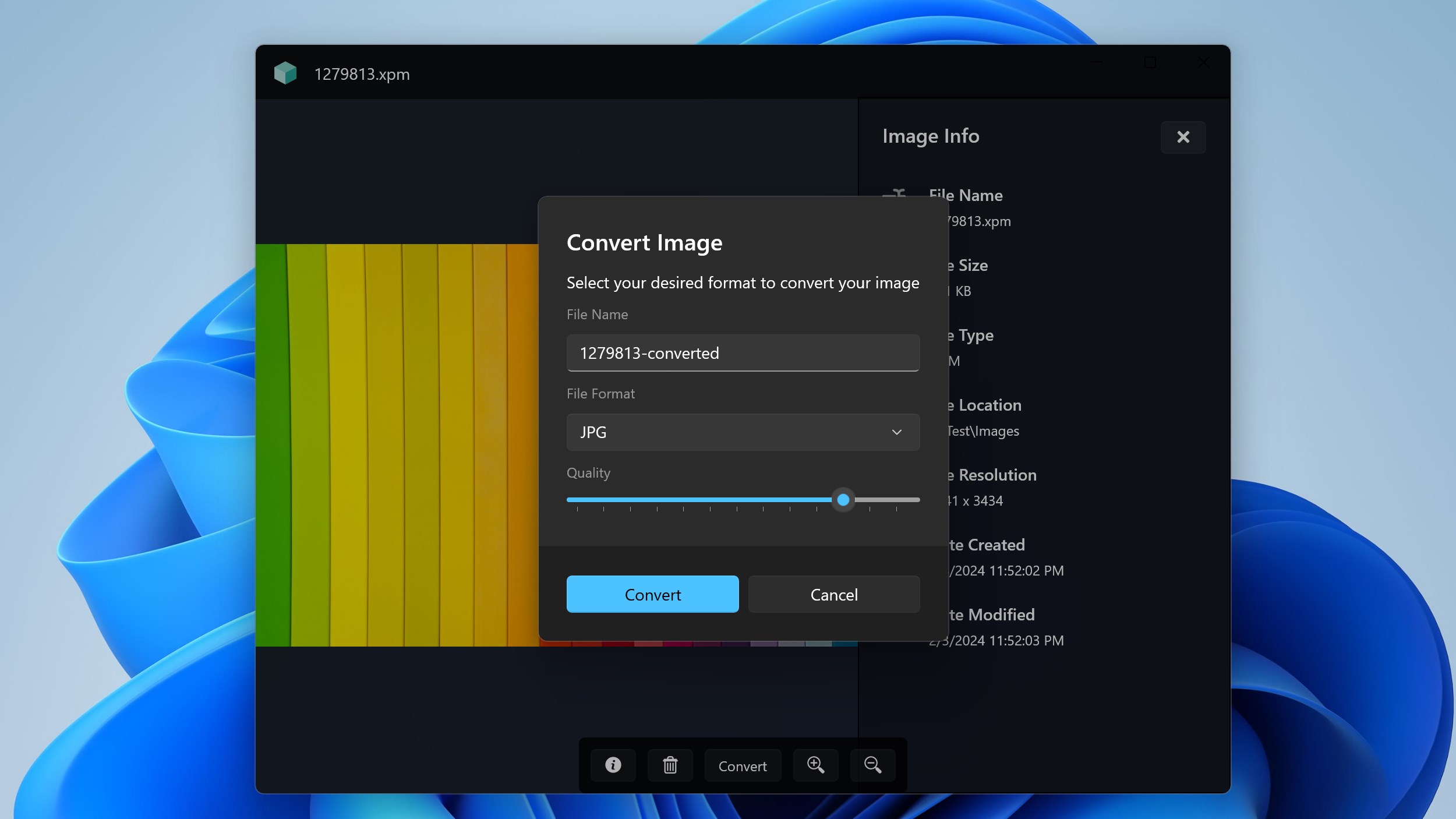Image resolution: width=1456 pixels, height=819 pixels.
Task: Click the unfilled end of Quality slider track
Action: point(887,500)
